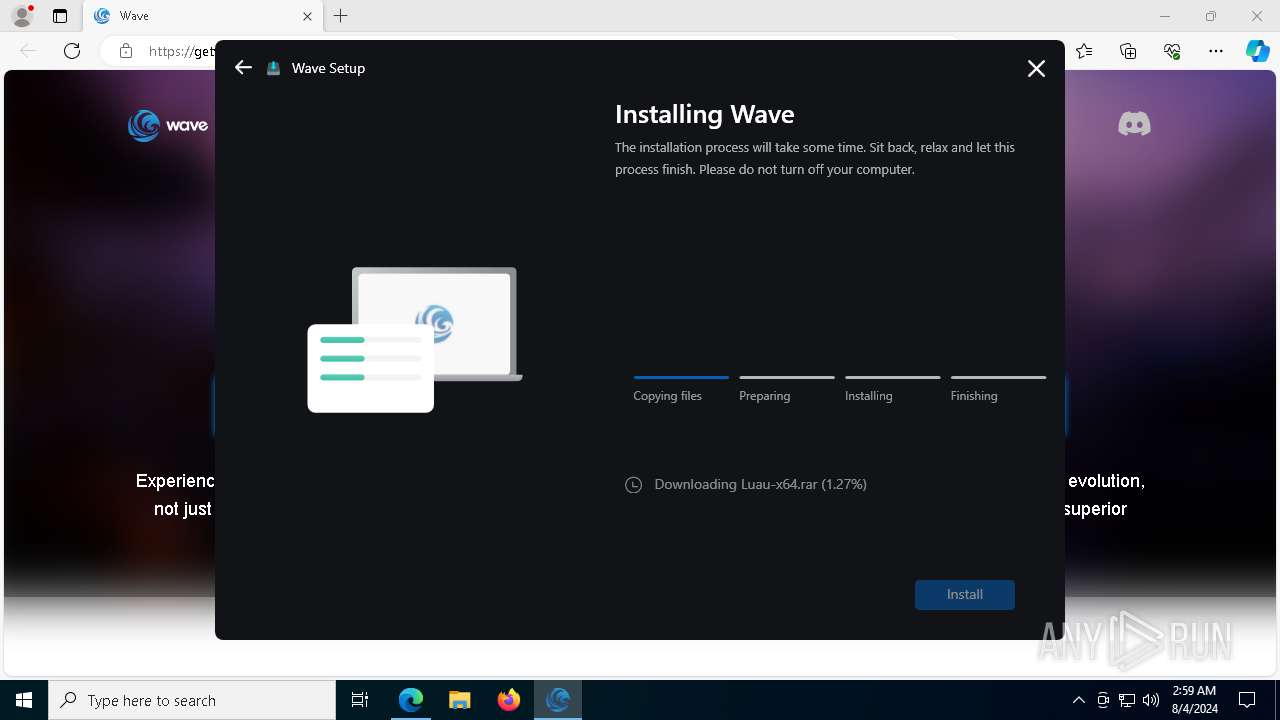
Task: Click the Finishing progress step bar
Action: coord(998,377)
